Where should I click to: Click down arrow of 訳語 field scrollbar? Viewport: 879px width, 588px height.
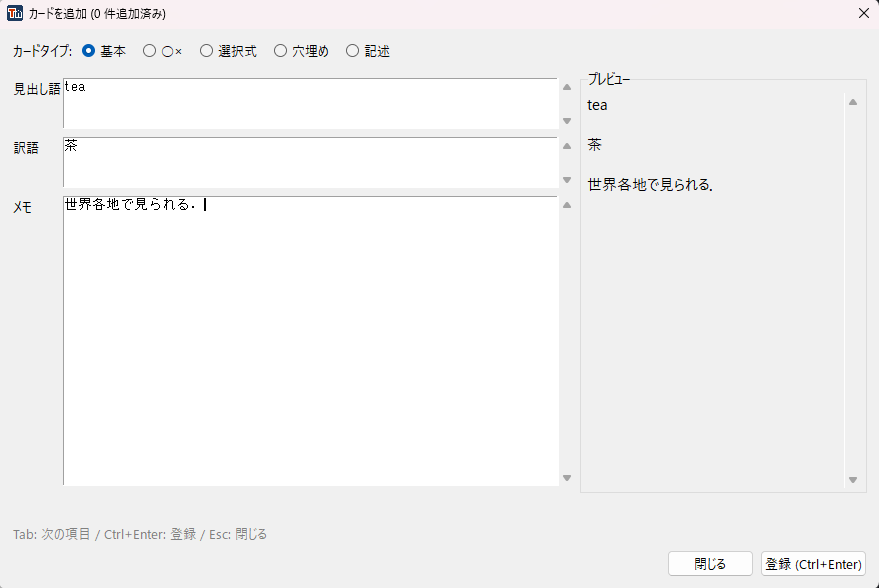(567, 180)
